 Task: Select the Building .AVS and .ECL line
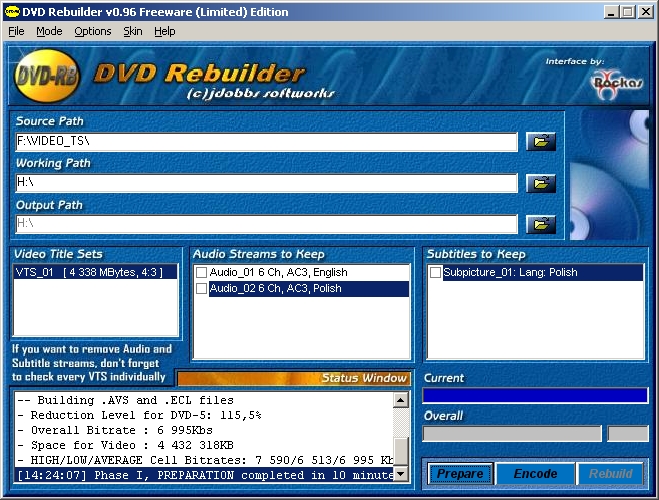(204, 400)
